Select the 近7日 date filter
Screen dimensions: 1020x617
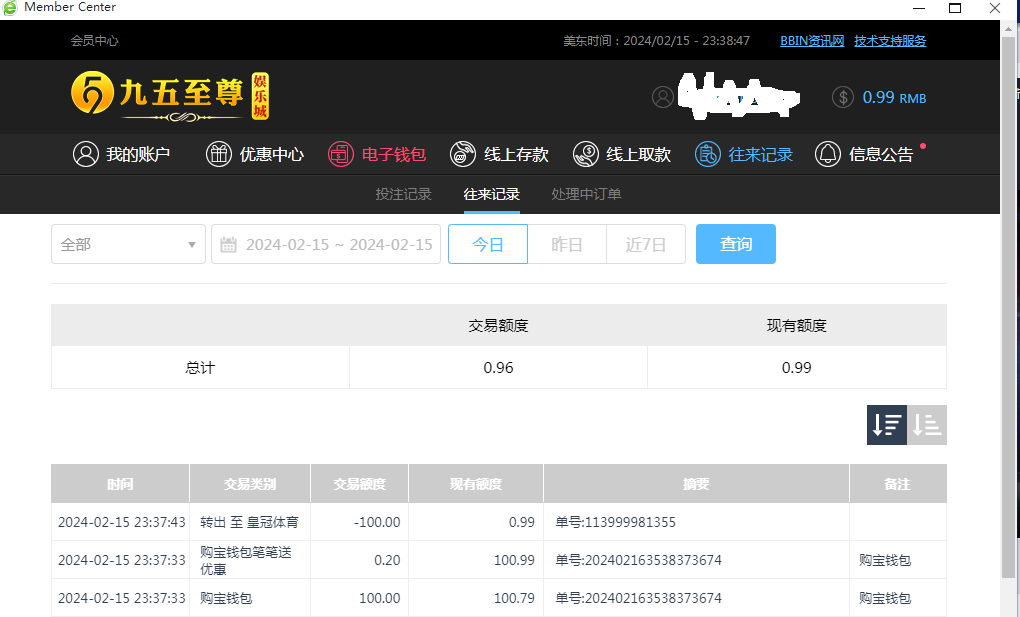(646, 244)
